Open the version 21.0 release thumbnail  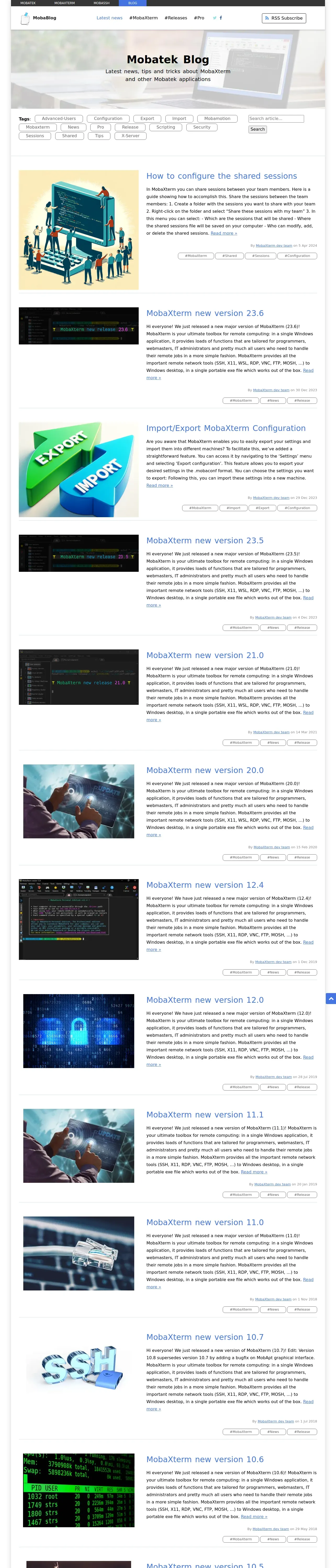pos(79,677)
